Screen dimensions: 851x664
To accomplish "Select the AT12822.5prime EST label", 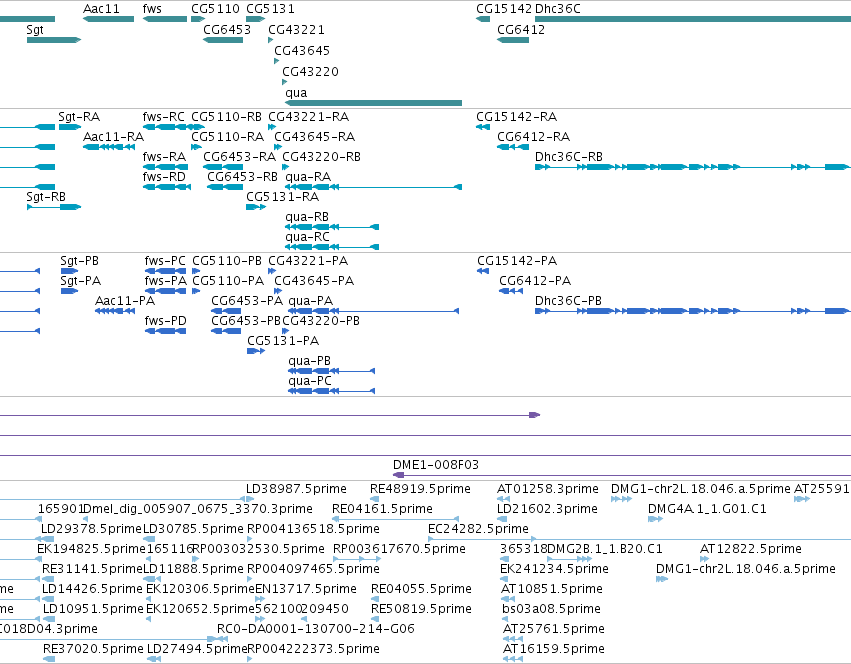I will (751, 549).
